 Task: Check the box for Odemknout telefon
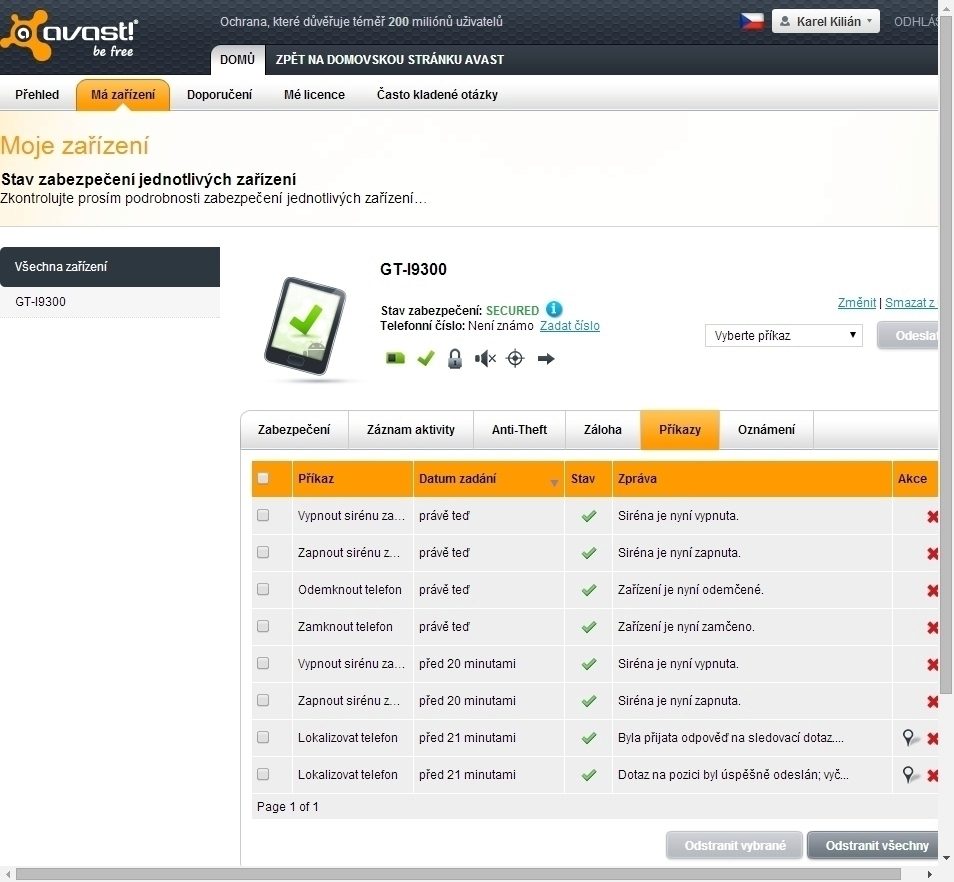point(263,589)
